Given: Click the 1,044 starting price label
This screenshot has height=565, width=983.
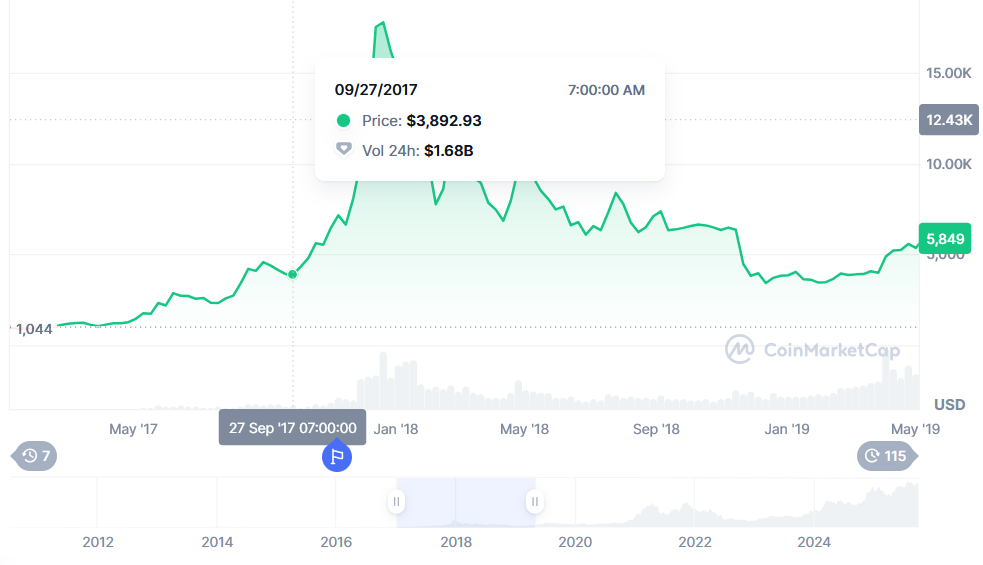Looking at the screenshot, I should 33,328.
